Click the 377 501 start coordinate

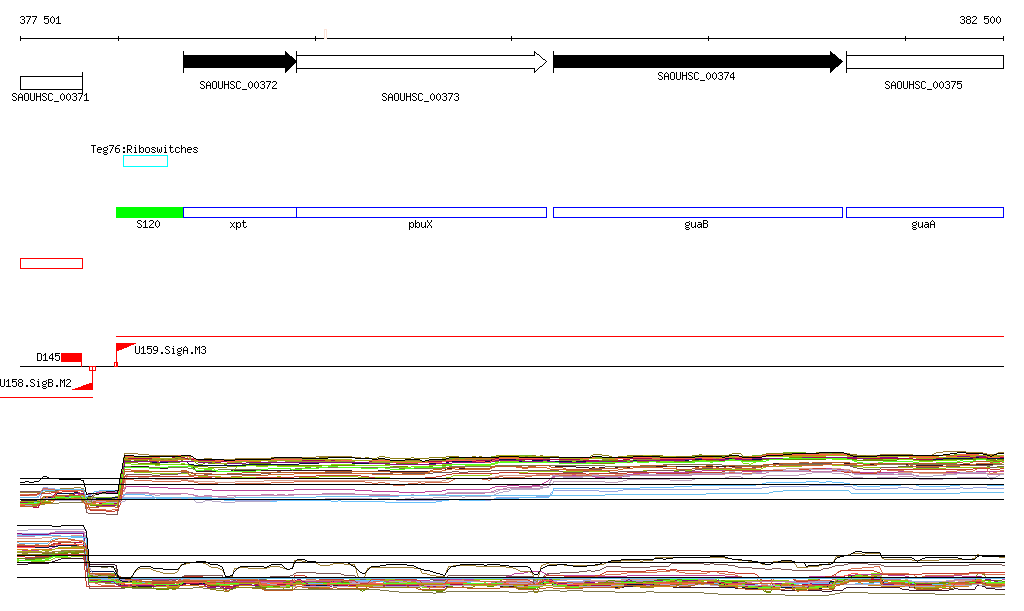coord(40,20)
